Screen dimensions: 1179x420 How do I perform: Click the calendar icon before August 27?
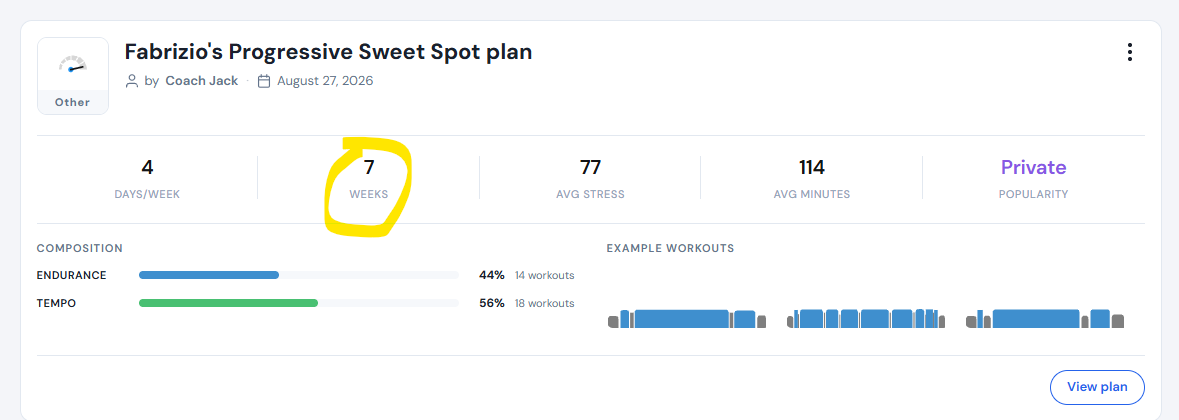tap(264, 81)
